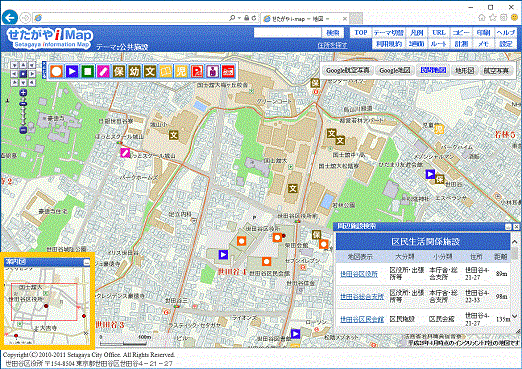Select the 民間地図 basemap
The image size is (522, 369).
point(433,70)
